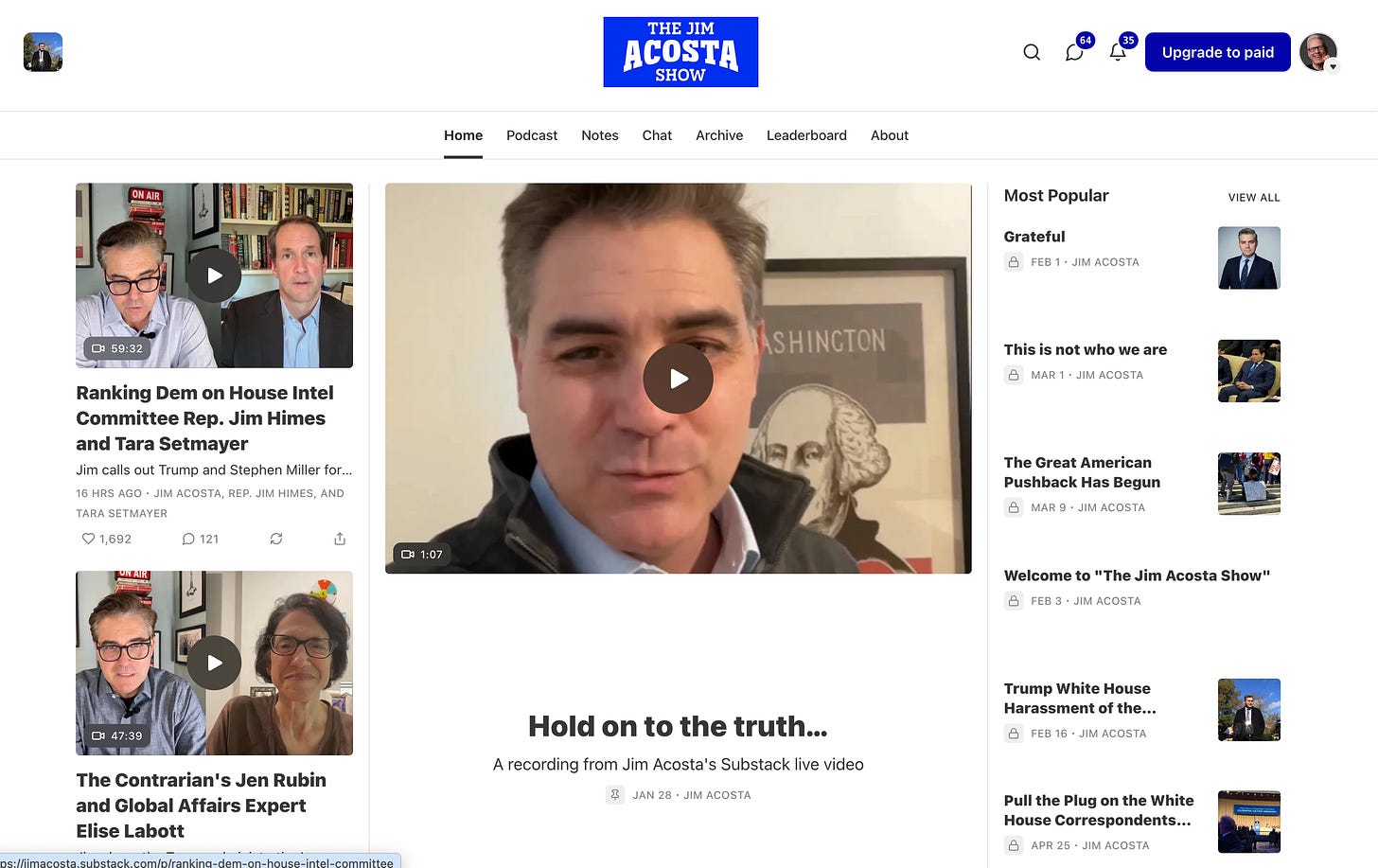Open comments on Jim Himes post (121)
The height and width of the screenshot is (868, 1378).
[x=200, y=539]
